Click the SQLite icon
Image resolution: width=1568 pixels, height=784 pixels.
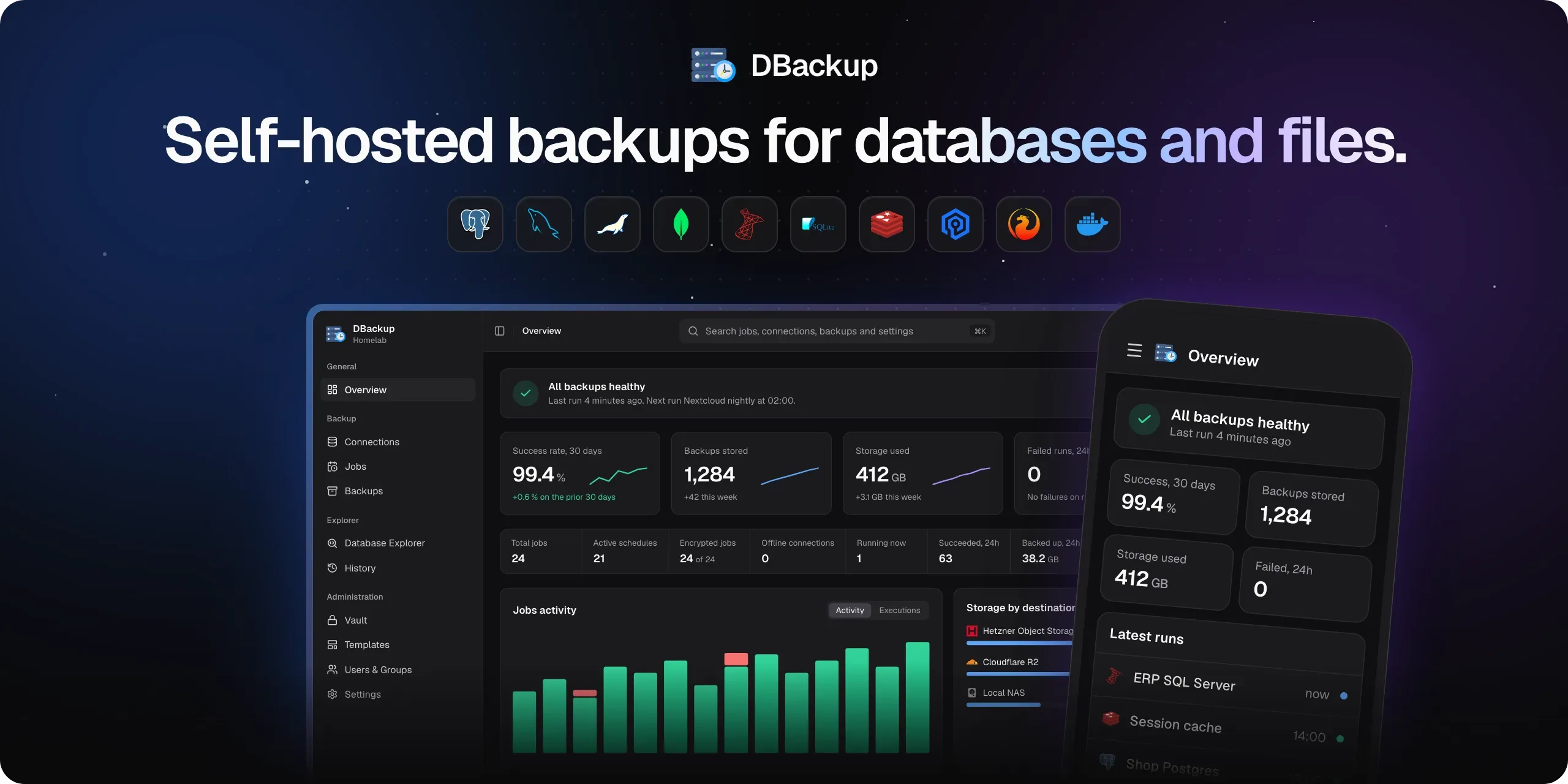click(x=818, y=224)
